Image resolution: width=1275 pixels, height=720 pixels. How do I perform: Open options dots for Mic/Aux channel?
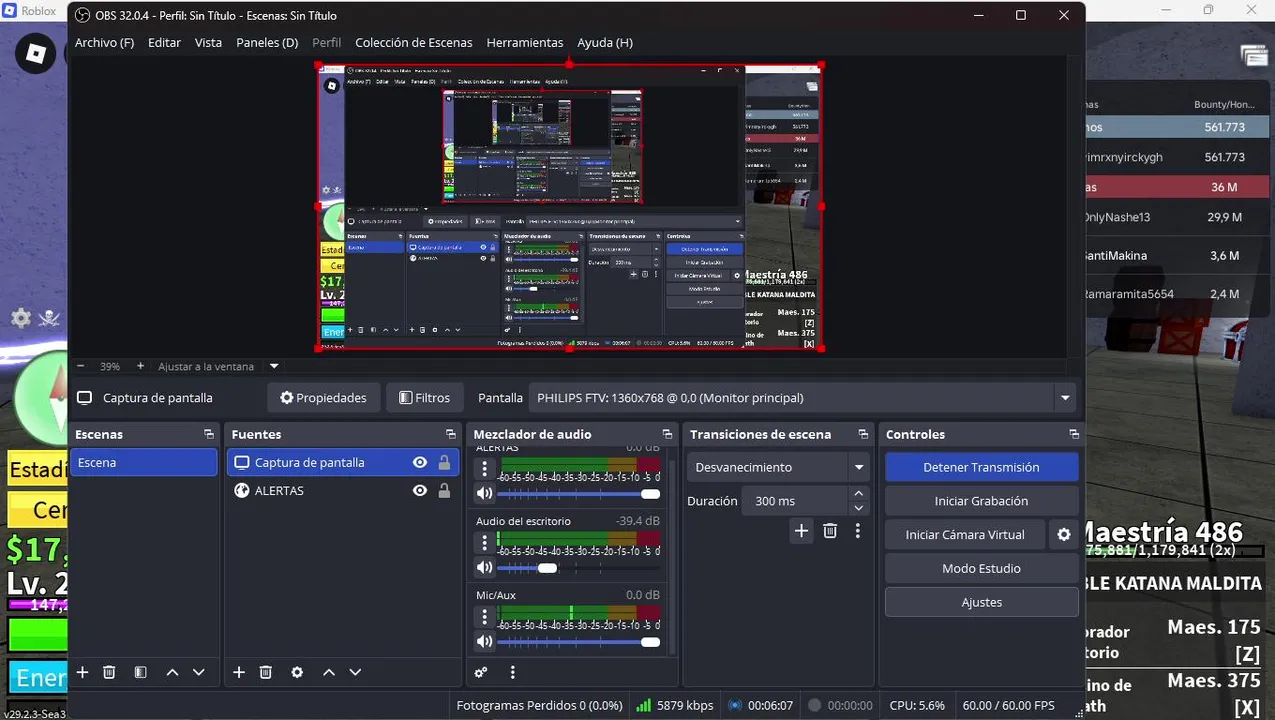click(485, 617)
